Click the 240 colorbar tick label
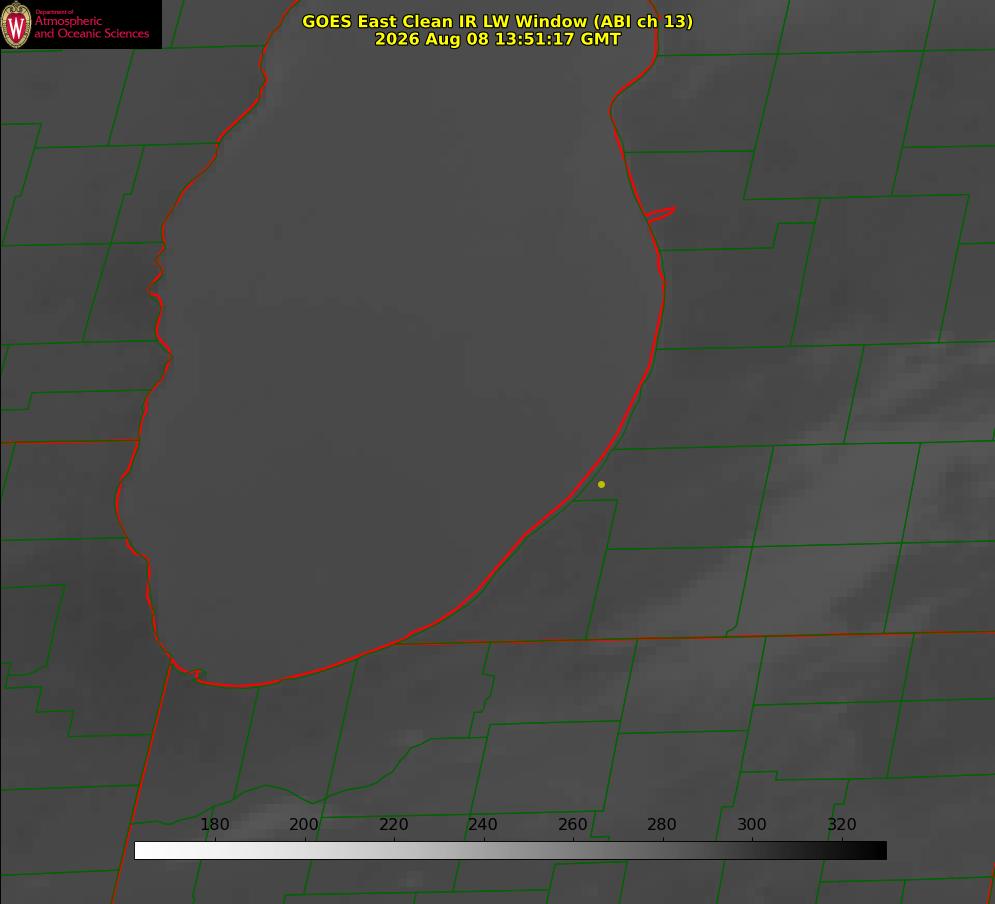Screen dimensions: 995x904 pyautogui.click(x=483, y=824)
